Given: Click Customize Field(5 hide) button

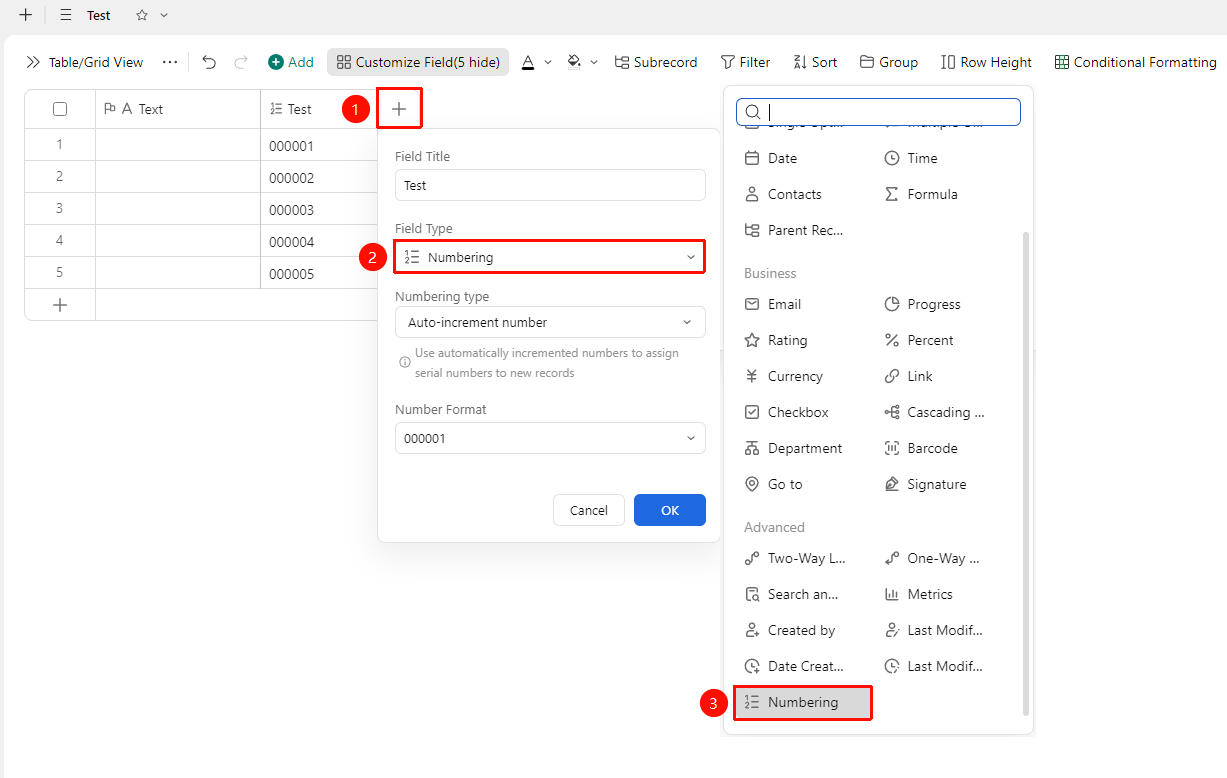Looking at the screenshot, I should coord(418,62).
